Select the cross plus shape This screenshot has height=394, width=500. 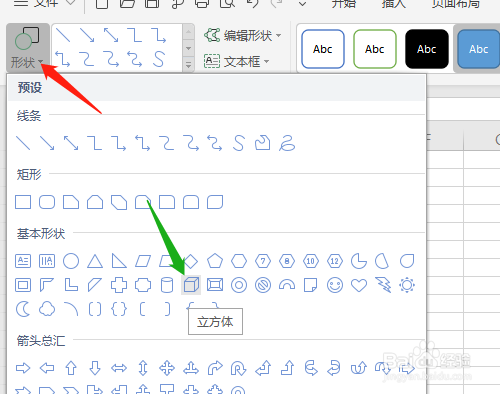click(x=119, y=285)
